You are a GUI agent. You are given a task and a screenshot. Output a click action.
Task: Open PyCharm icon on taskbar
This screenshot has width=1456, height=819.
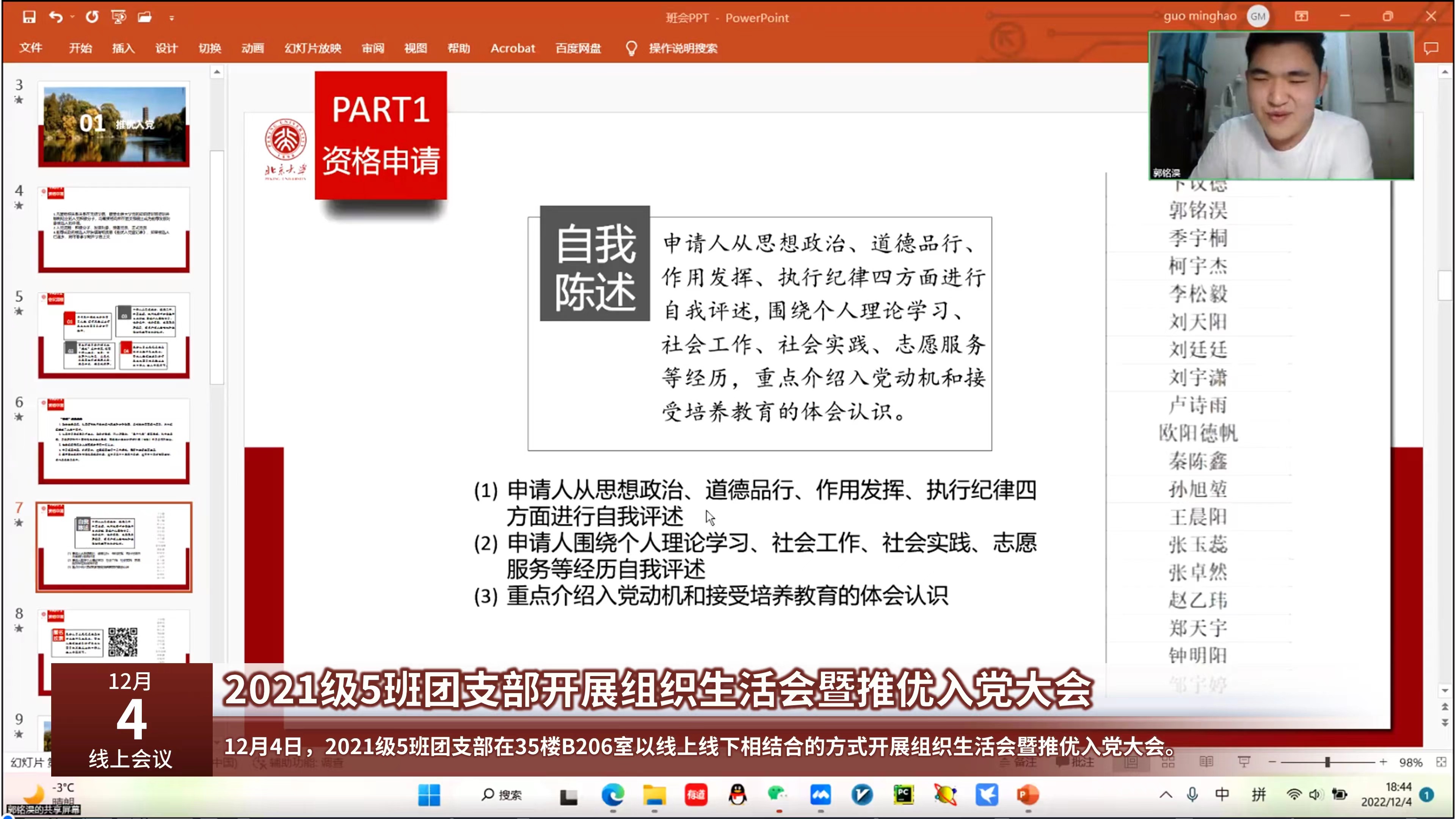coord(903,795)
